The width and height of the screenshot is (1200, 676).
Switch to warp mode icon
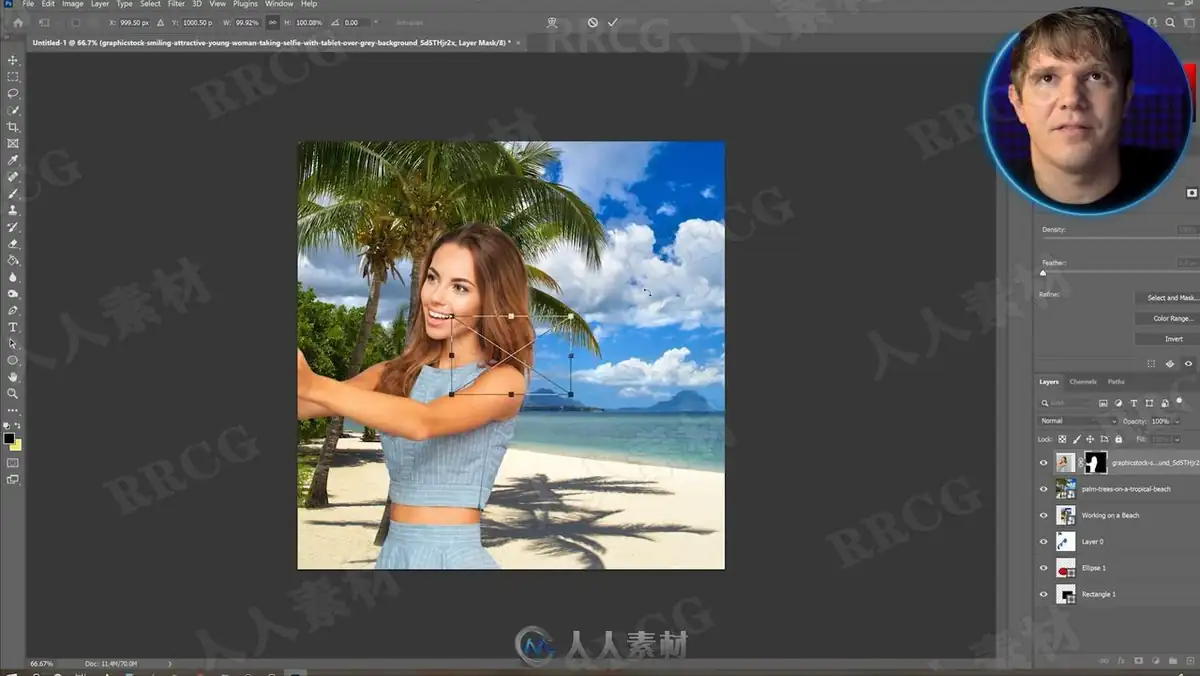(x=552, y=22)
